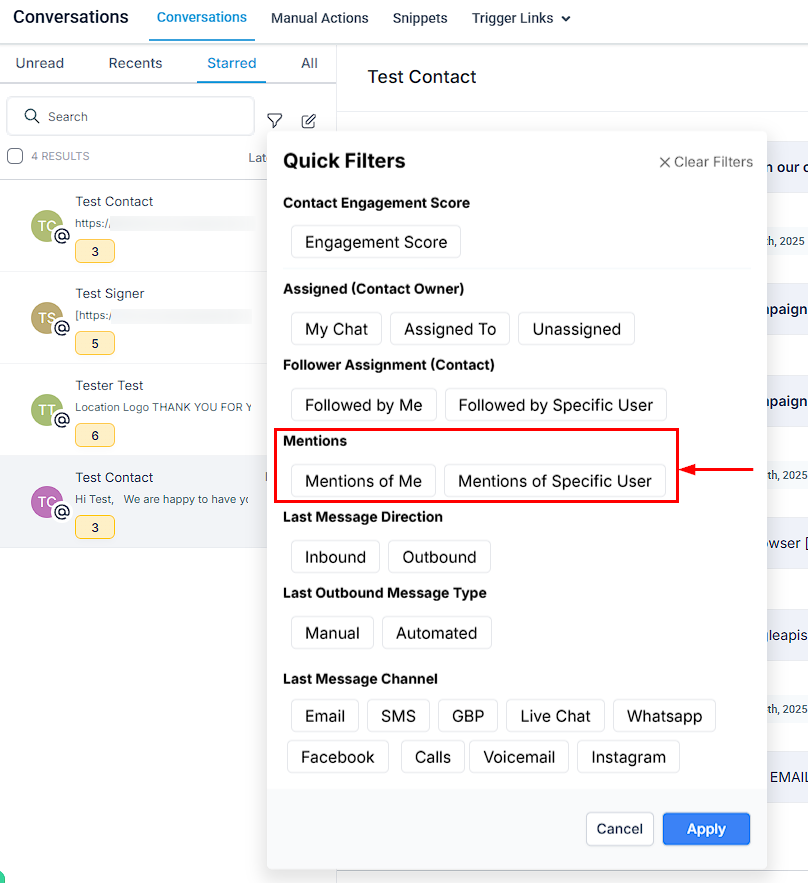808x883 pixels.
Task: Toggle the Inbound message direction filter
Action: [x=335, y=557]
